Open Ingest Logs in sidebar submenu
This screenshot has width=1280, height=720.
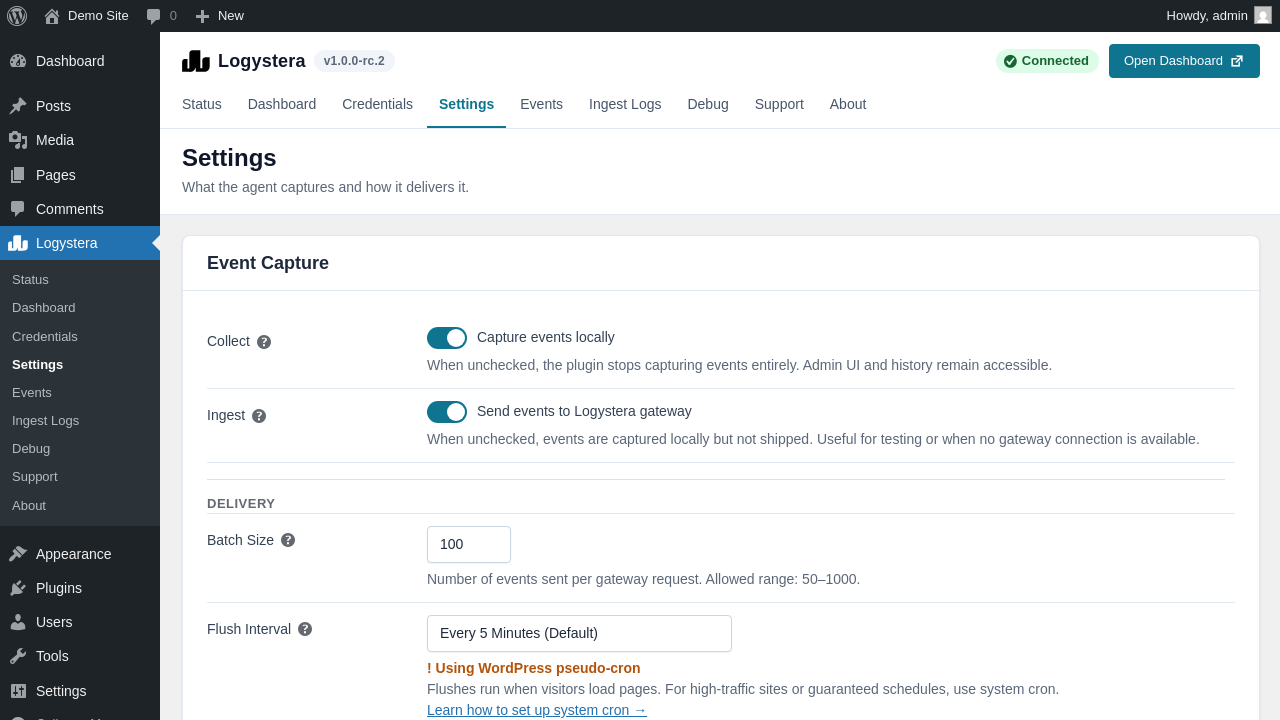point(80,421)
